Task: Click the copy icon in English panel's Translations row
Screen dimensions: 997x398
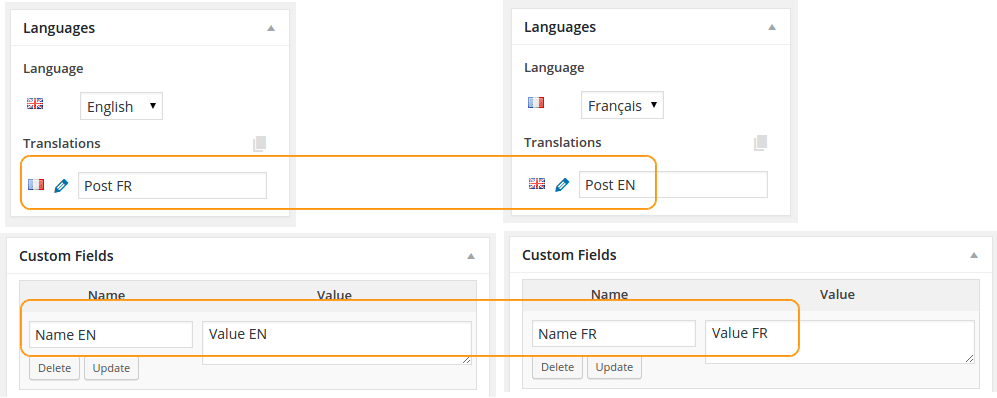Action: pos(259,144)
